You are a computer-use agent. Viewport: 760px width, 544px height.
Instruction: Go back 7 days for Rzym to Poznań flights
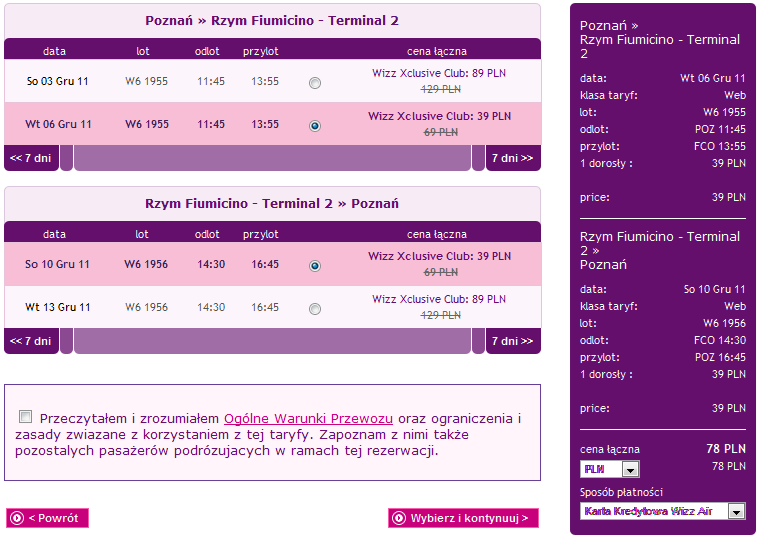pyautogui.click(x=31, y=341)
